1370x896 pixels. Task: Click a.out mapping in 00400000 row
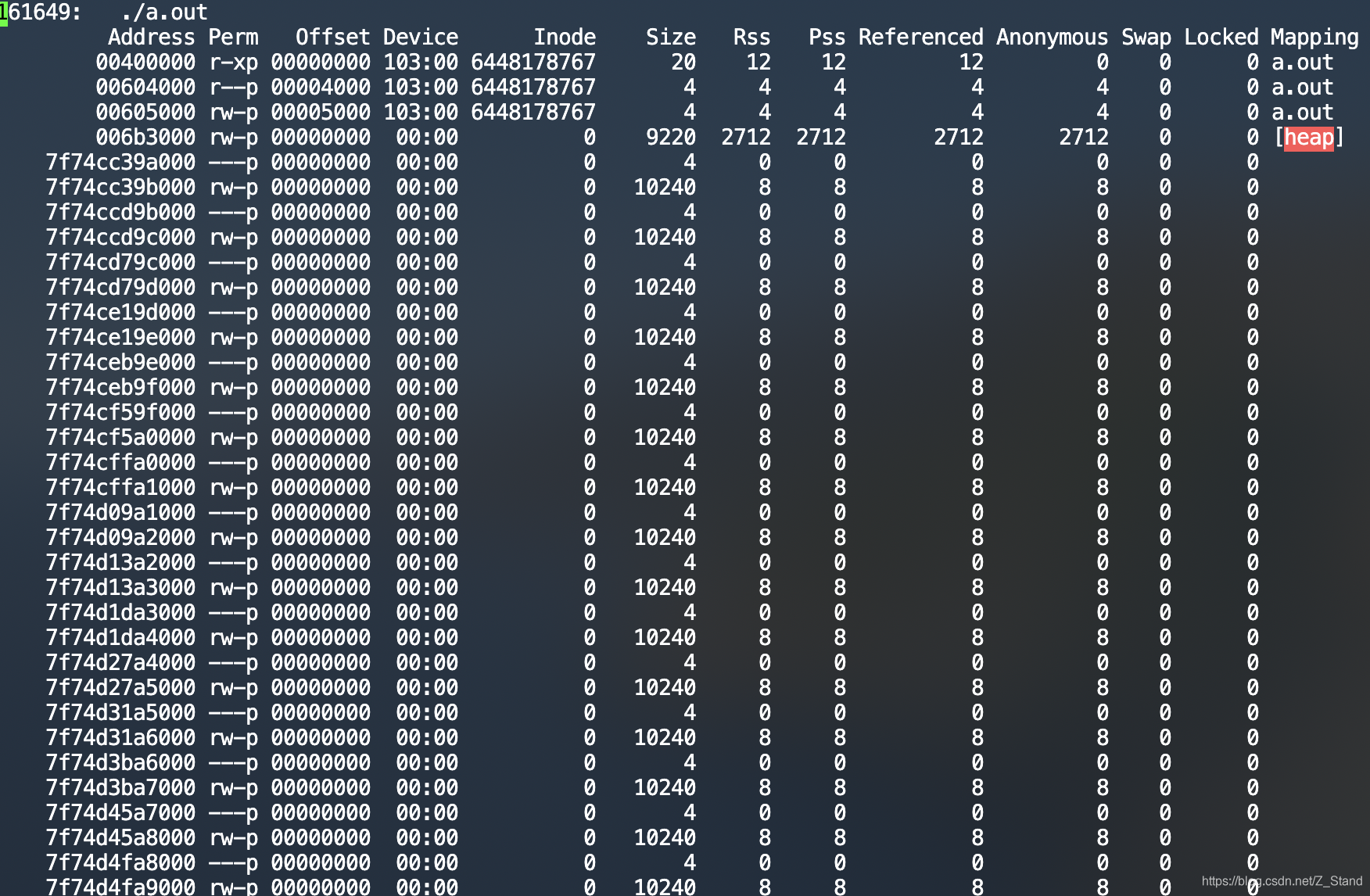pos(1303,63)
